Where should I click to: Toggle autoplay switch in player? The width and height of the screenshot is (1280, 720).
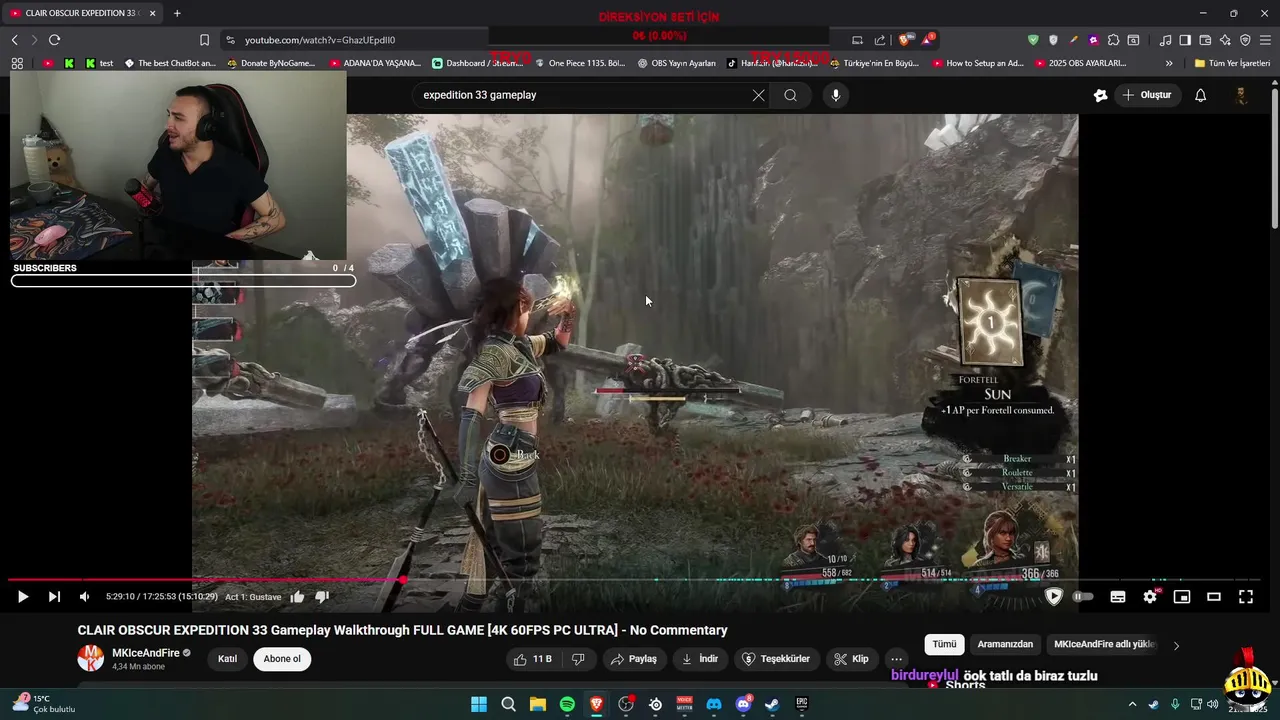pos(1083,597)
